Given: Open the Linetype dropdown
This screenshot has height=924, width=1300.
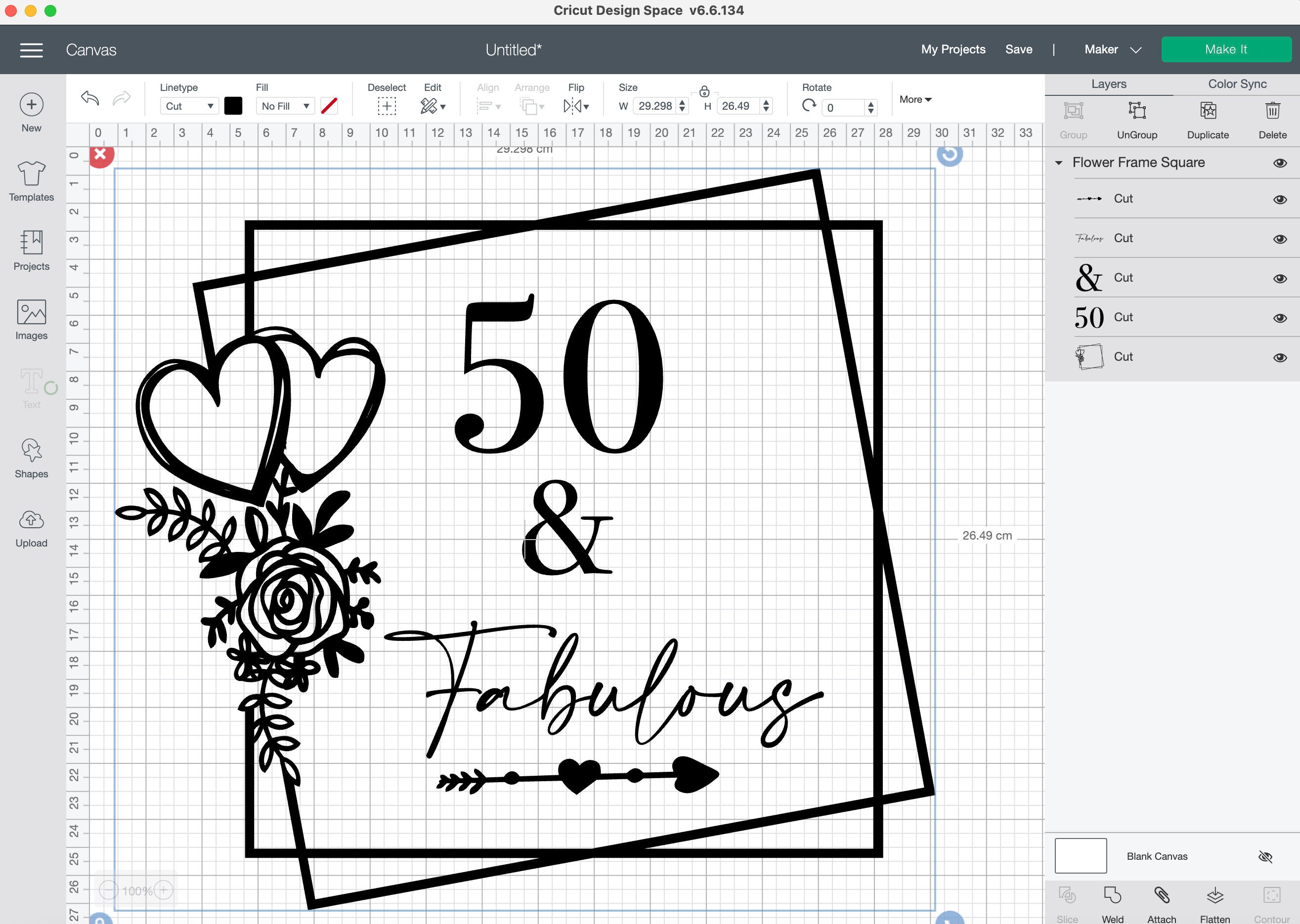Looking at the screenshot, I should coord(189,106).
